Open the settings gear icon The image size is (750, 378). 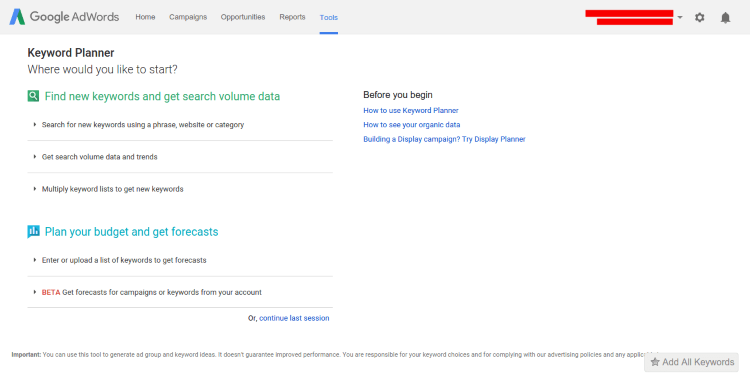click(699, 17)
